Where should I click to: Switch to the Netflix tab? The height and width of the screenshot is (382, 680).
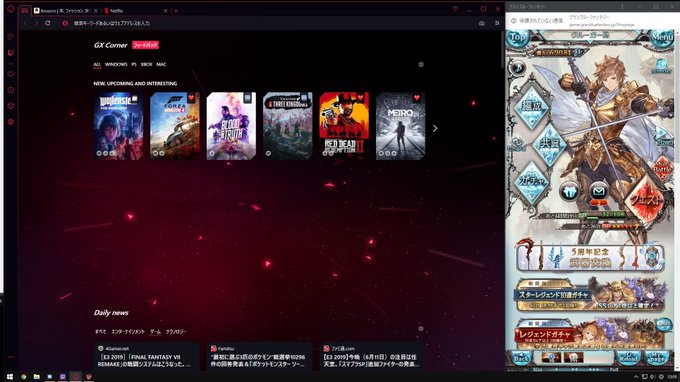(135, 10)
